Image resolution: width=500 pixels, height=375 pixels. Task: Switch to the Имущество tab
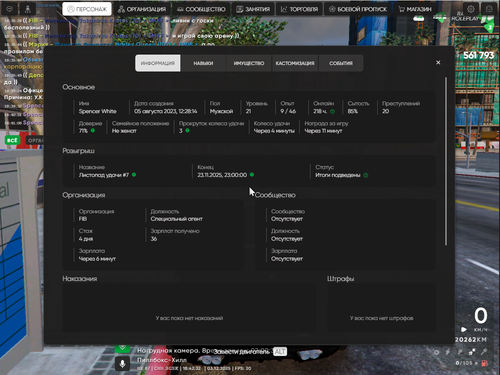click(249, 63)
